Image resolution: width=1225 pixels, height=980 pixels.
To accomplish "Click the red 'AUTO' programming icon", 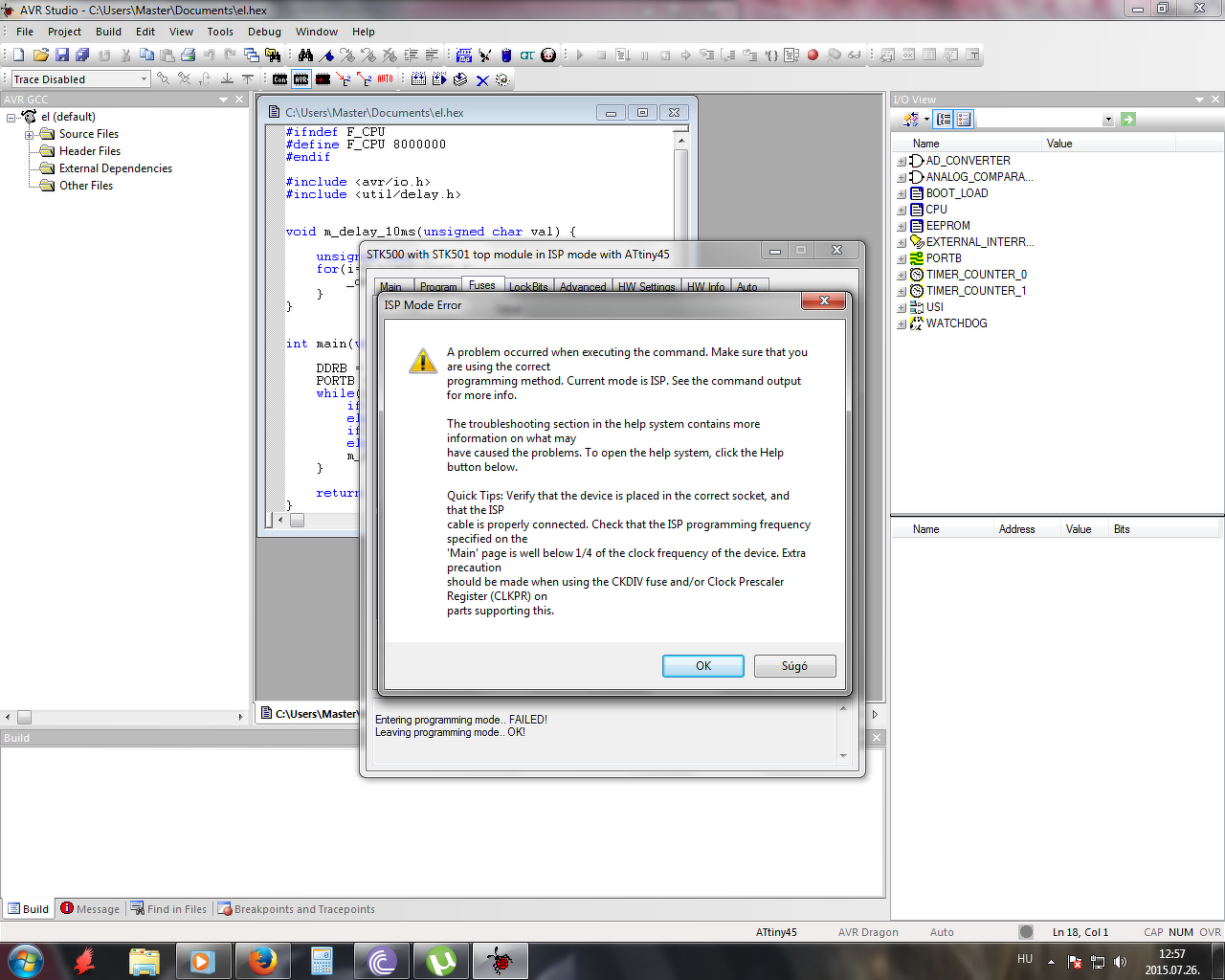I will coord(385,79).
